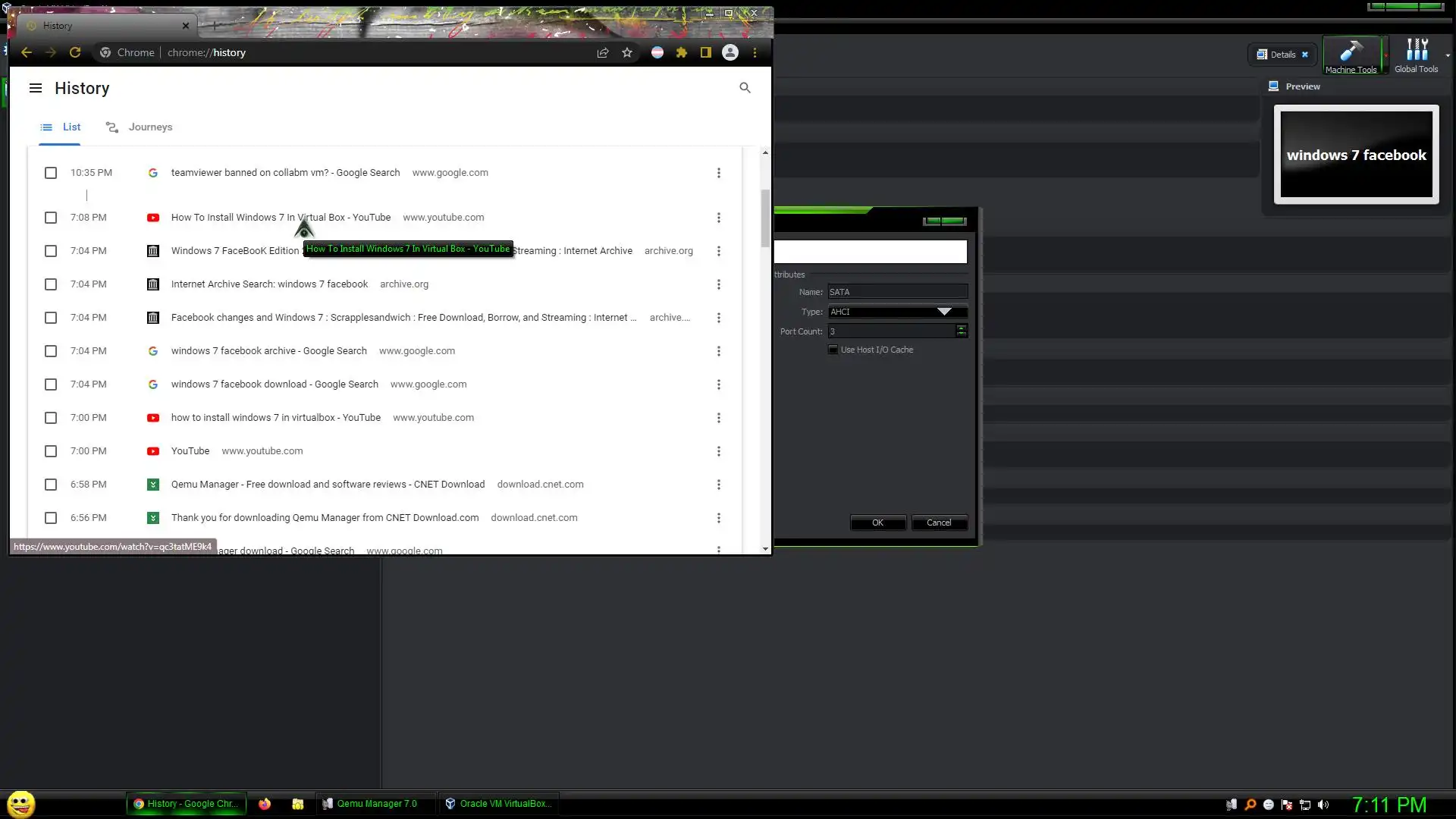Click the reload page icon
Screen dimensions: 1456x819
pos(75,52)
